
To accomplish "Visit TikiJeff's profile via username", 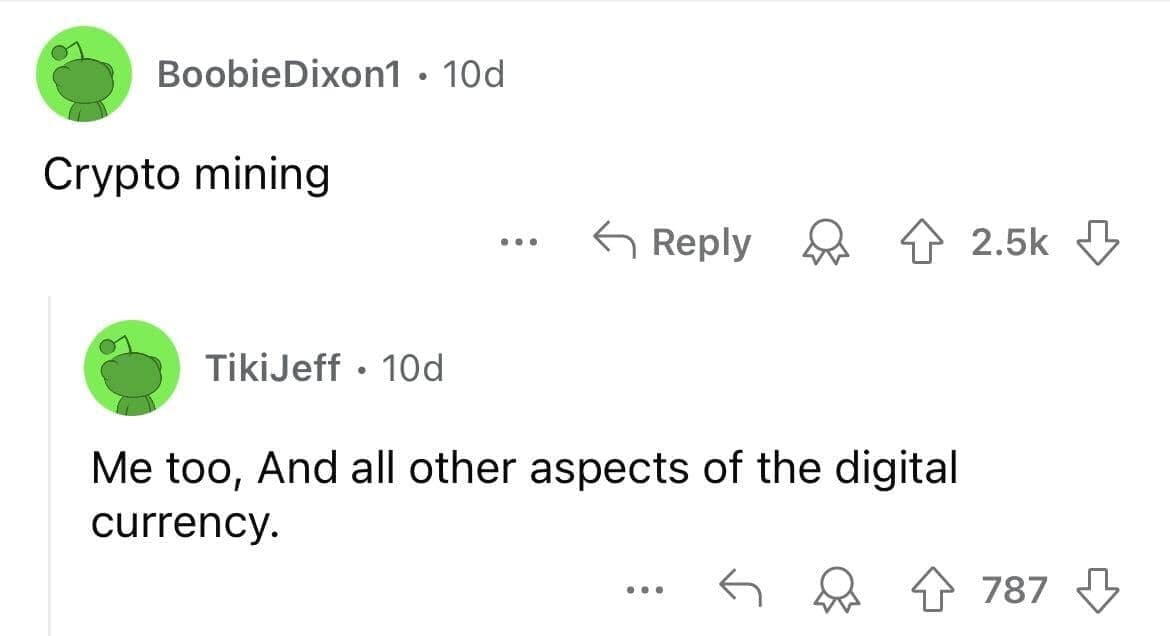I will (271, 368).
